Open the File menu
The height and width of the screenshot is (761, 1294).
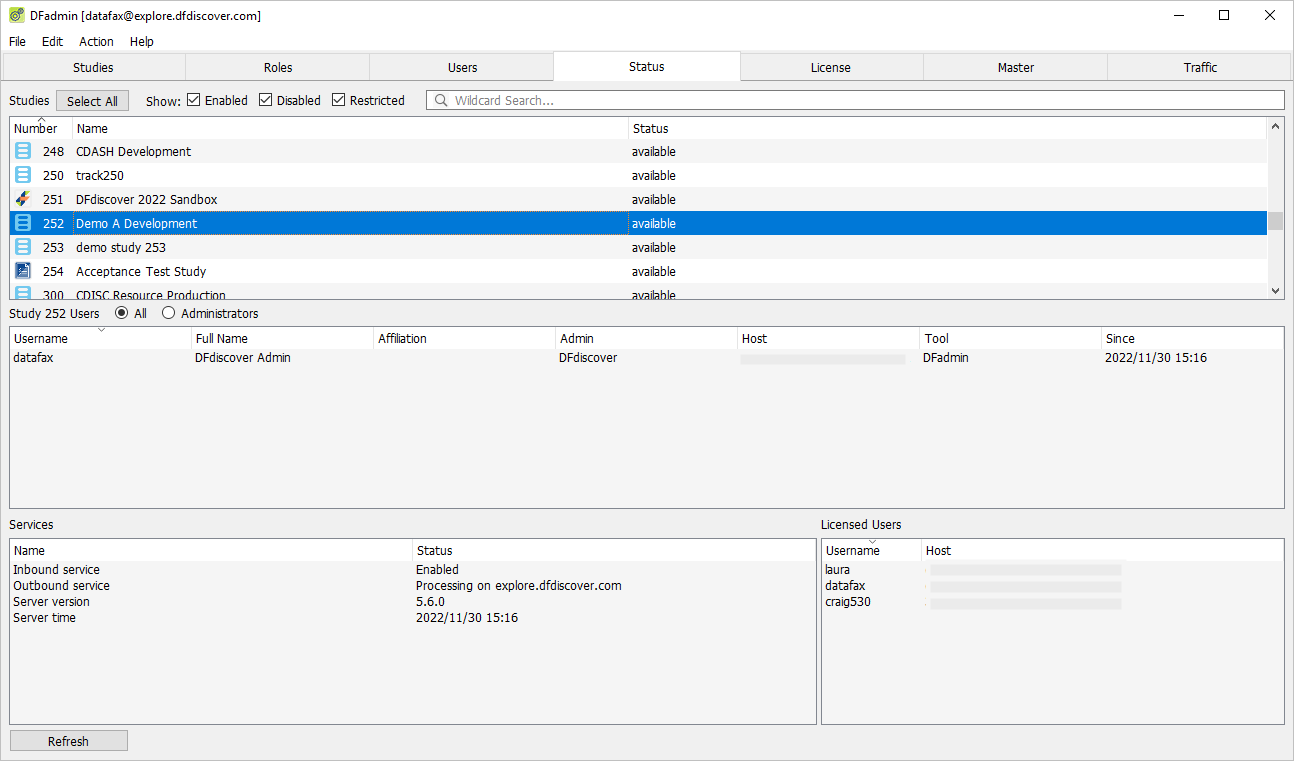click(x=17, y=41)
